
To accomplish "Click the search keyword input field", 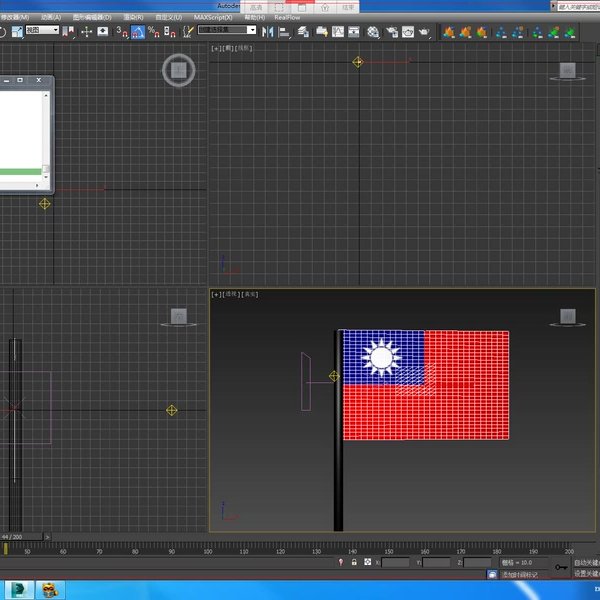I will tap(578, 7).
